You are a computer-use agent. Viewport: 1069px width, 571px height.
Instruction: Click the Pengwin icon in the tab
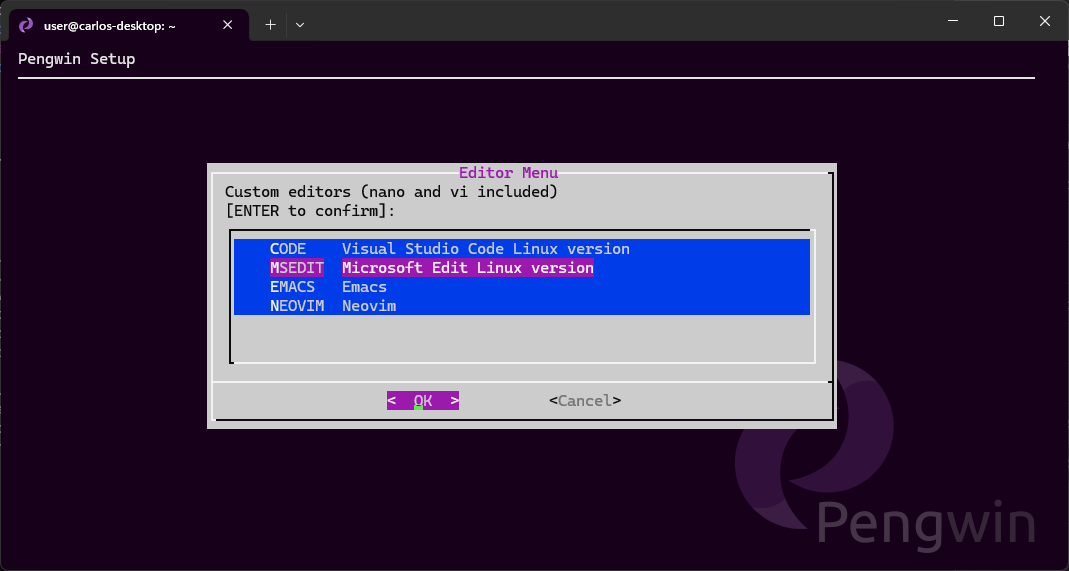pyautogui.click(x=26, y=25)
